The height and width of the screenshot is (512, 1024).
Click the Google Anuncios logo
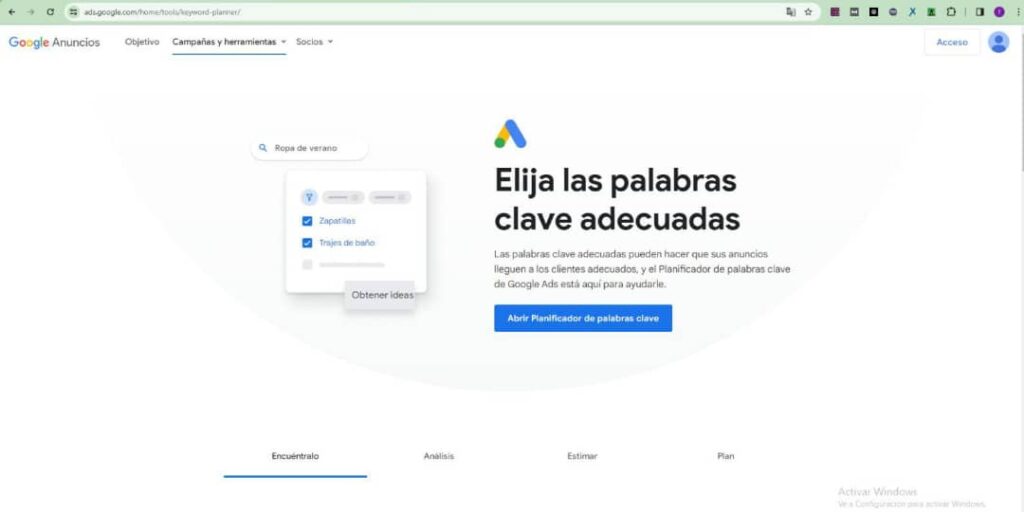point(54,42)
